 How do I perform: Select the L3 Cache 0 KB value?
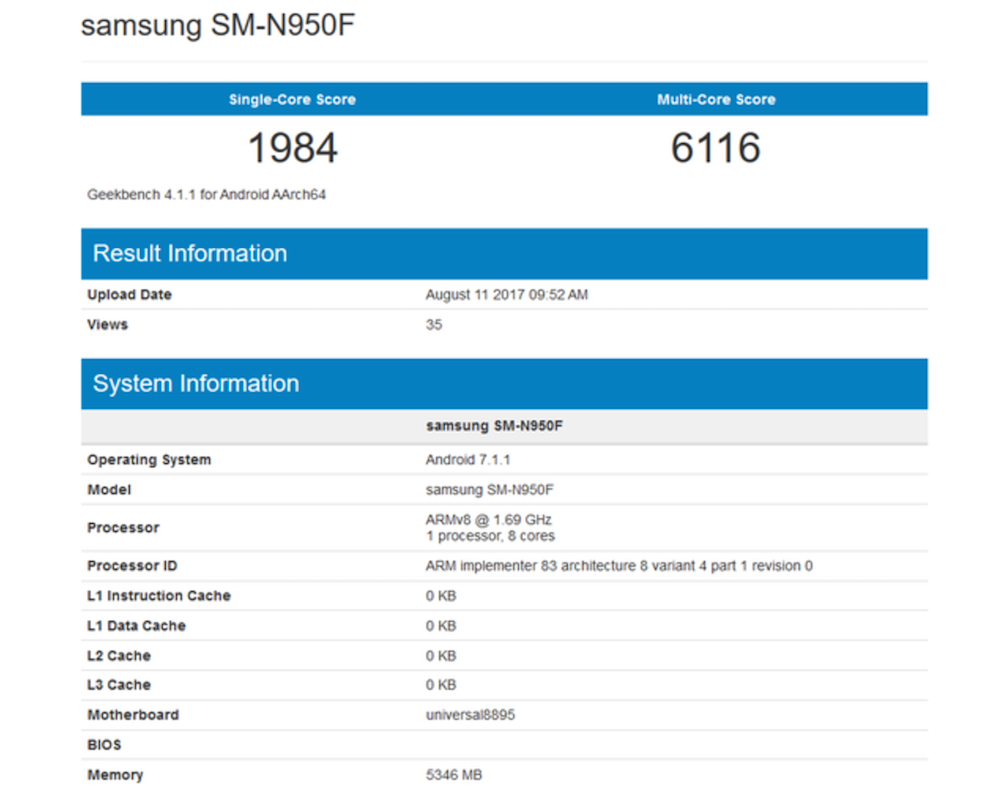(441, 685)
